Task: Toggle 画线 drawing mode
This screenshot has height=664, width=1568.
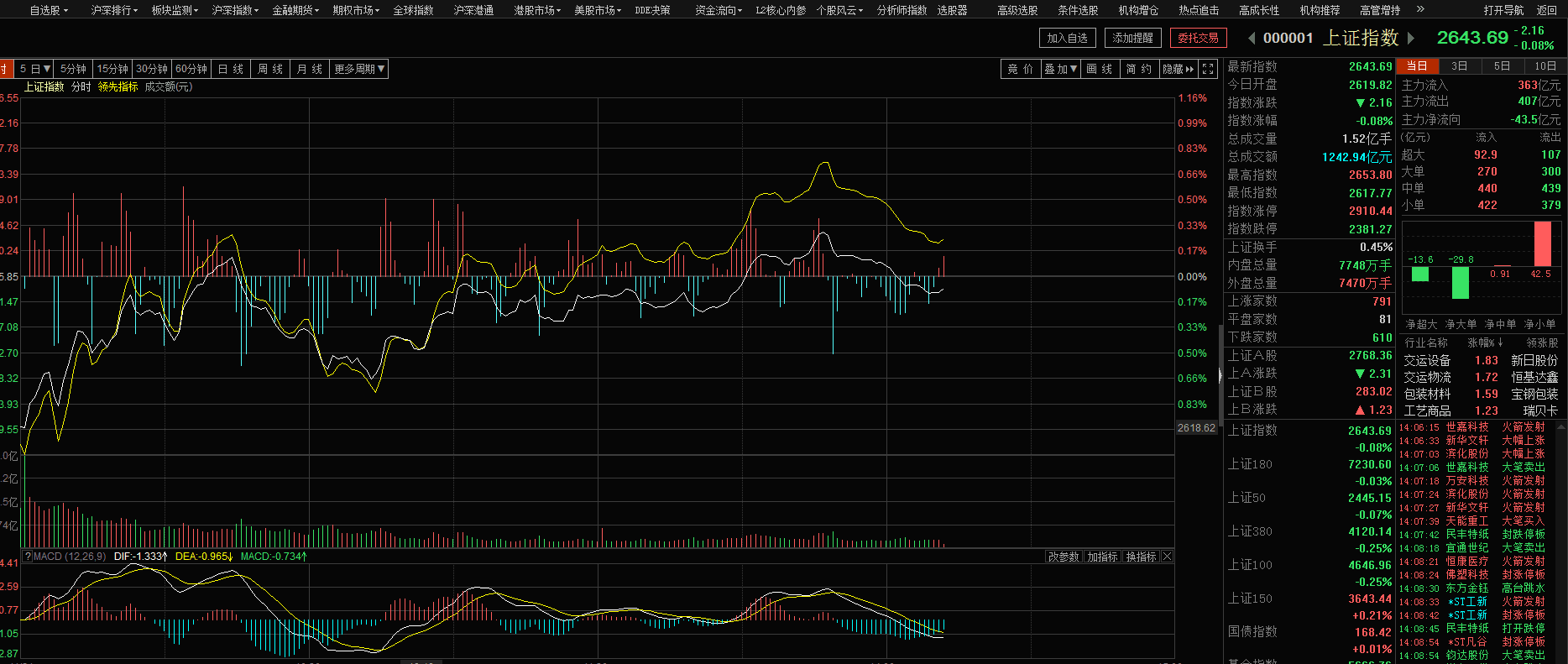Action: point(1099,69)
